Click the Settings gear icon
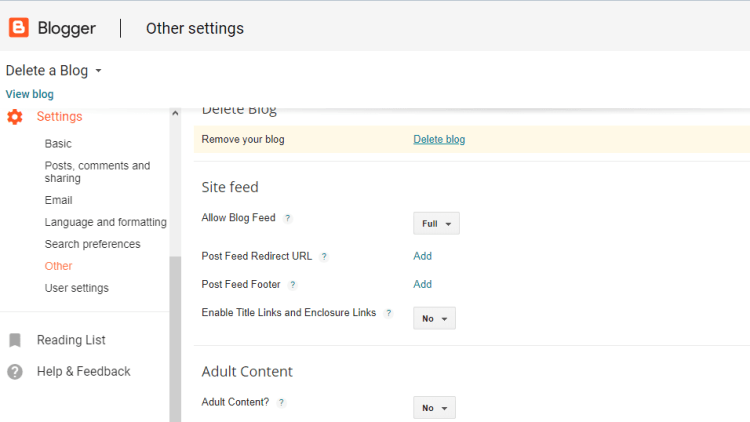Screen dimensions: 750x422 pos(15,117)
